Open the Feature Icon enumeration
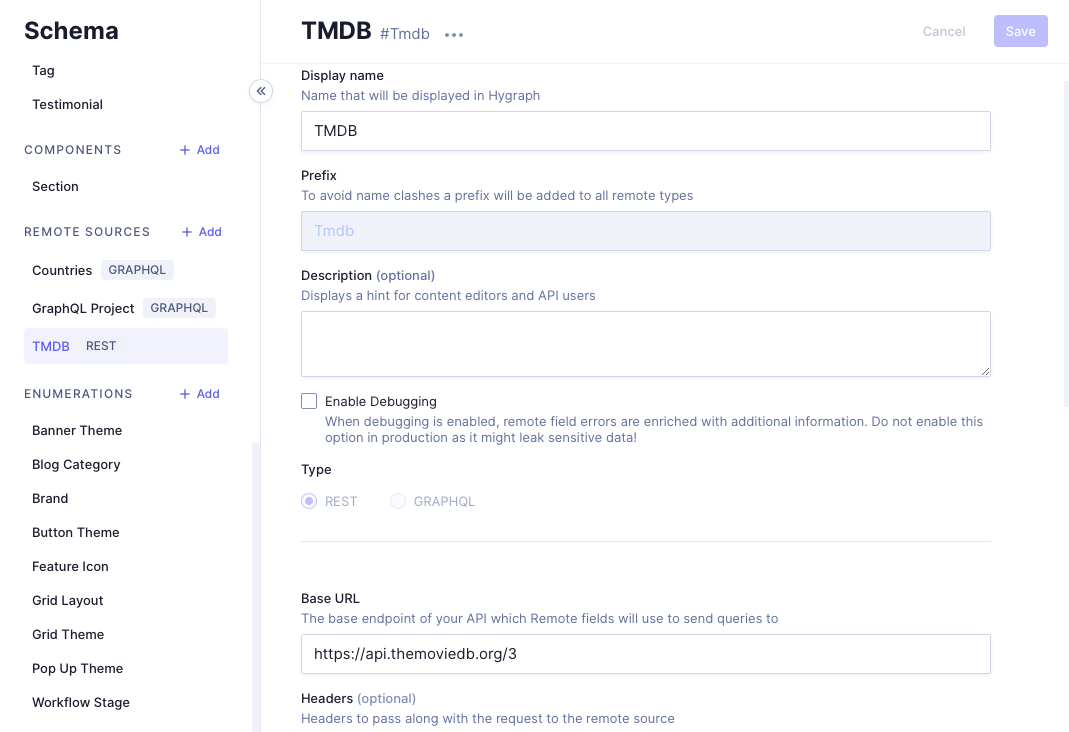Viewport: 1069px width, 732px height. pos(70,567)
